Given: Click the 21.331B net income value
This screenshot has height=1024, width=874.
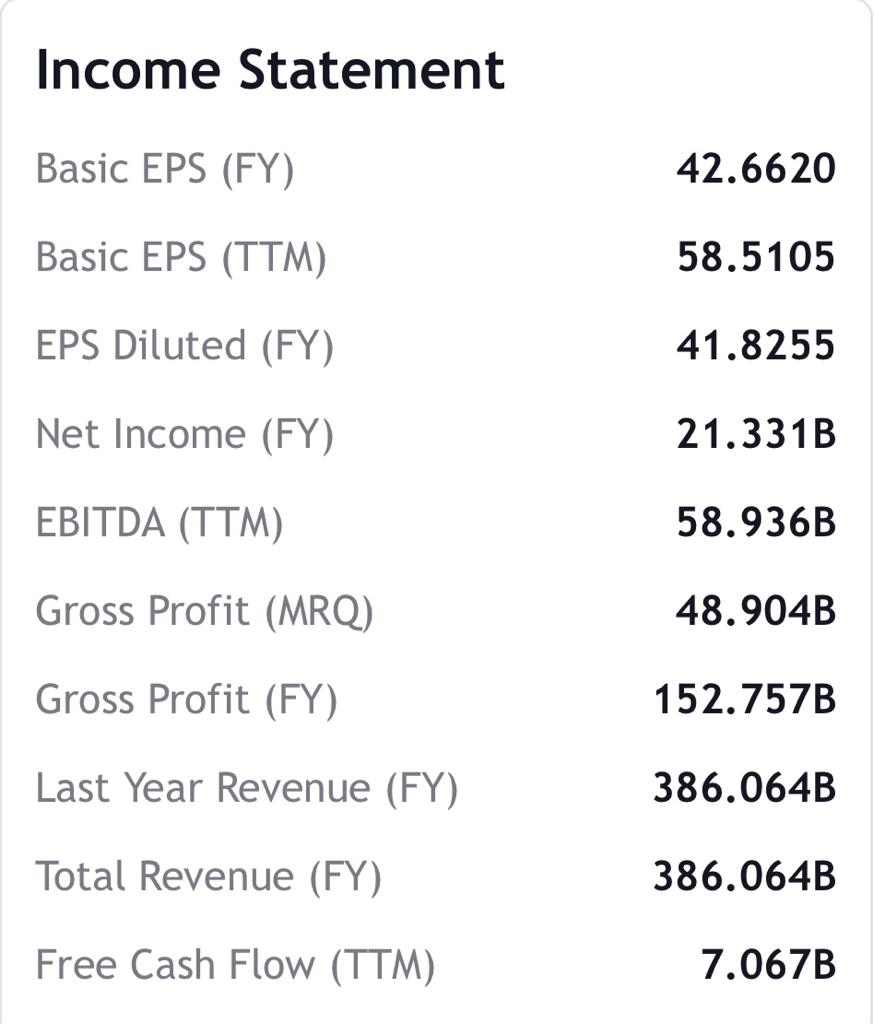Looking at the screenshot, I should (x=756, y=434).
